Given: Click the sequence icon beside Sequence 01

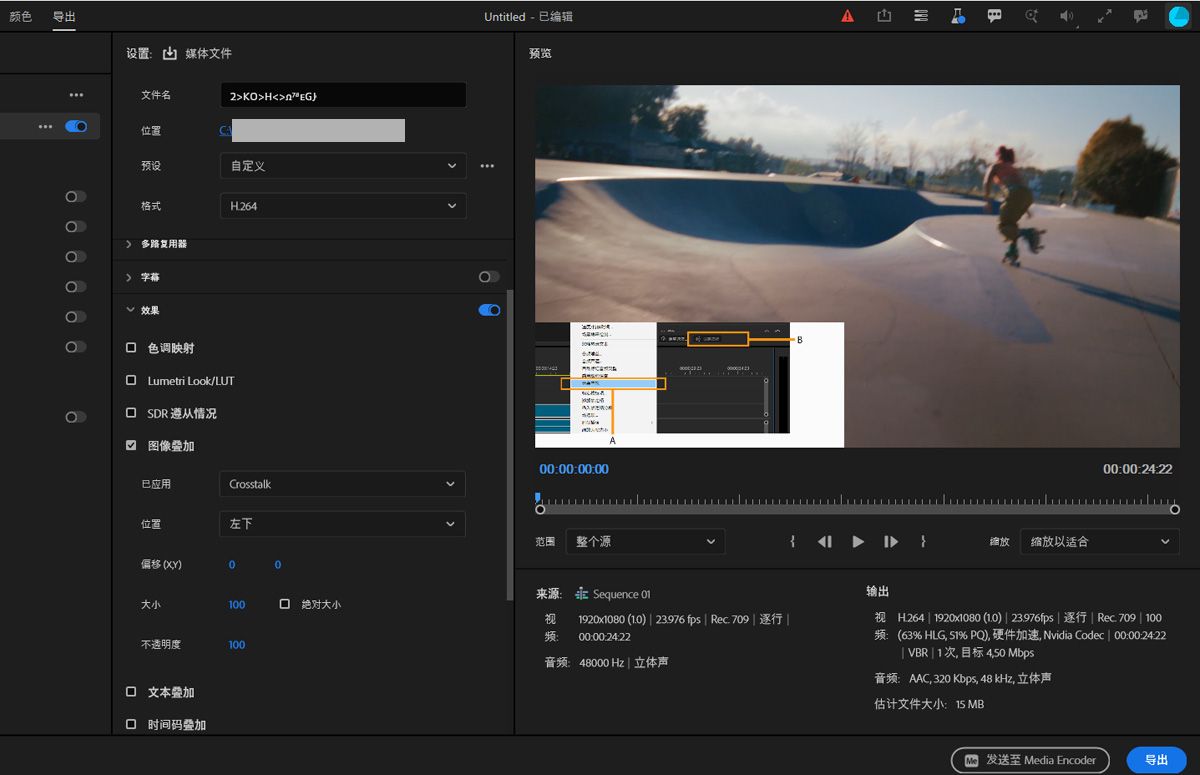Looking at the screenshot, I should (582, 594).
